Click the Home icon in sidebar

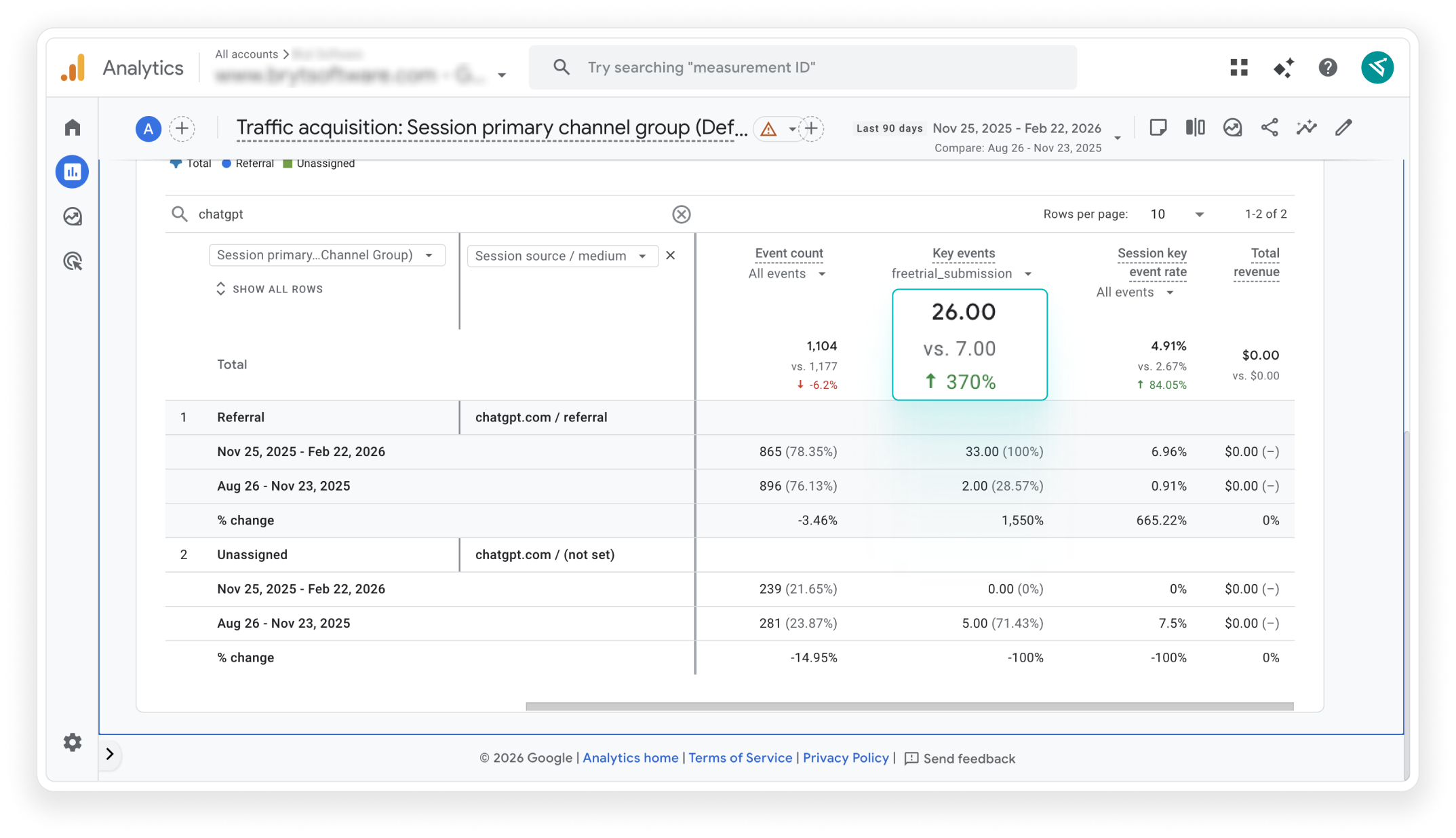(x=72, y=128)
